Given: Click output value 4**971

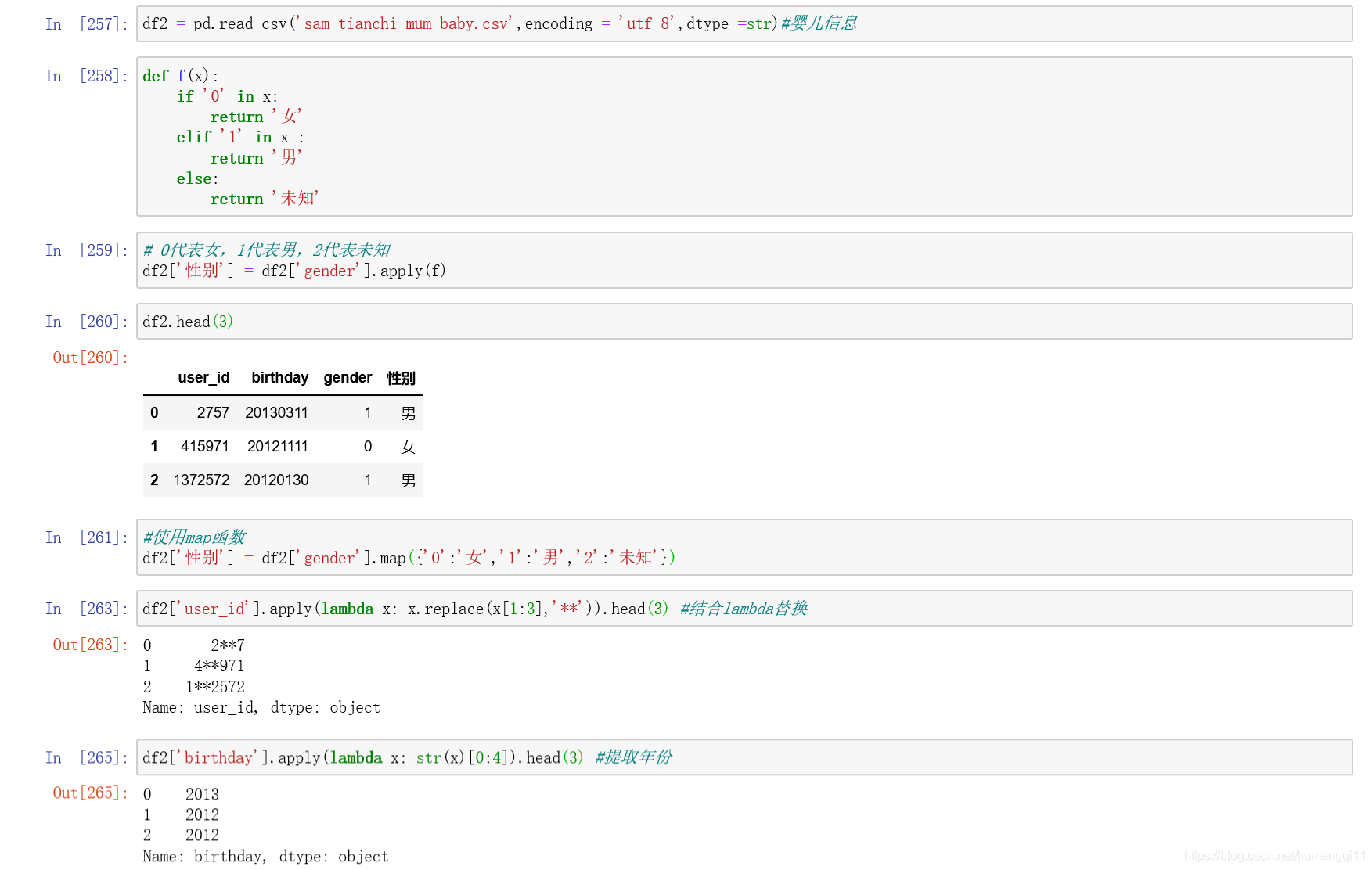Looking at the screenshot, I should [219, 666].
